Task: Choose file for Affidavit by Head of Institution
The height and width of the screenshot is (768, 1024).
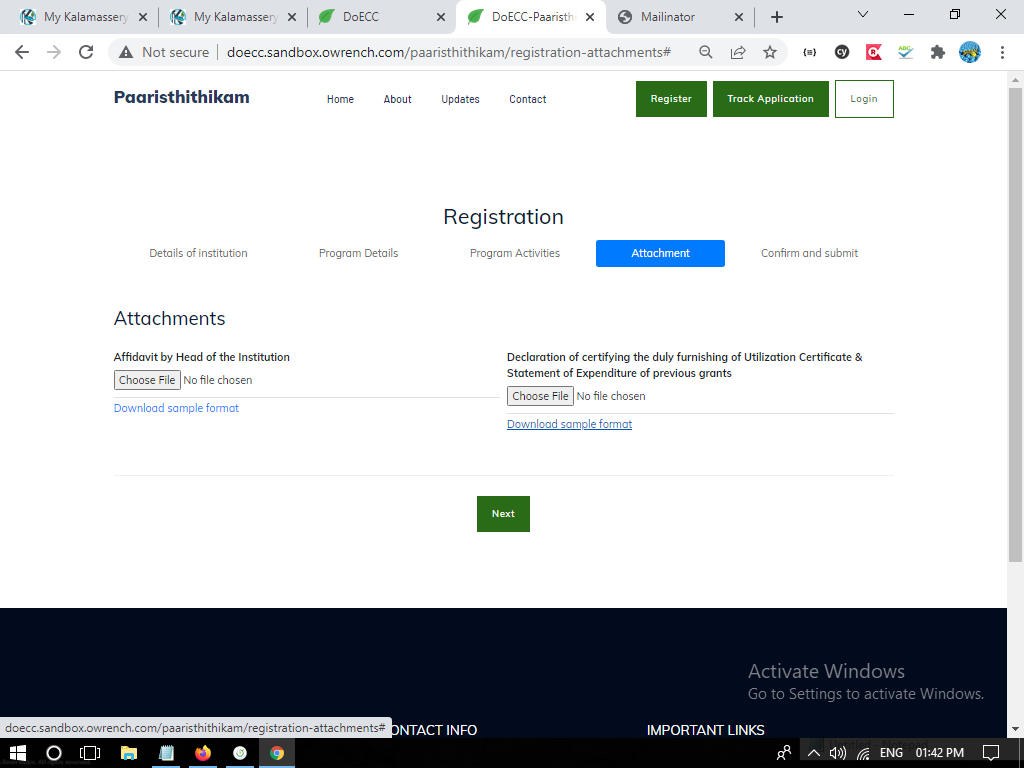Action: coord(147,380)
